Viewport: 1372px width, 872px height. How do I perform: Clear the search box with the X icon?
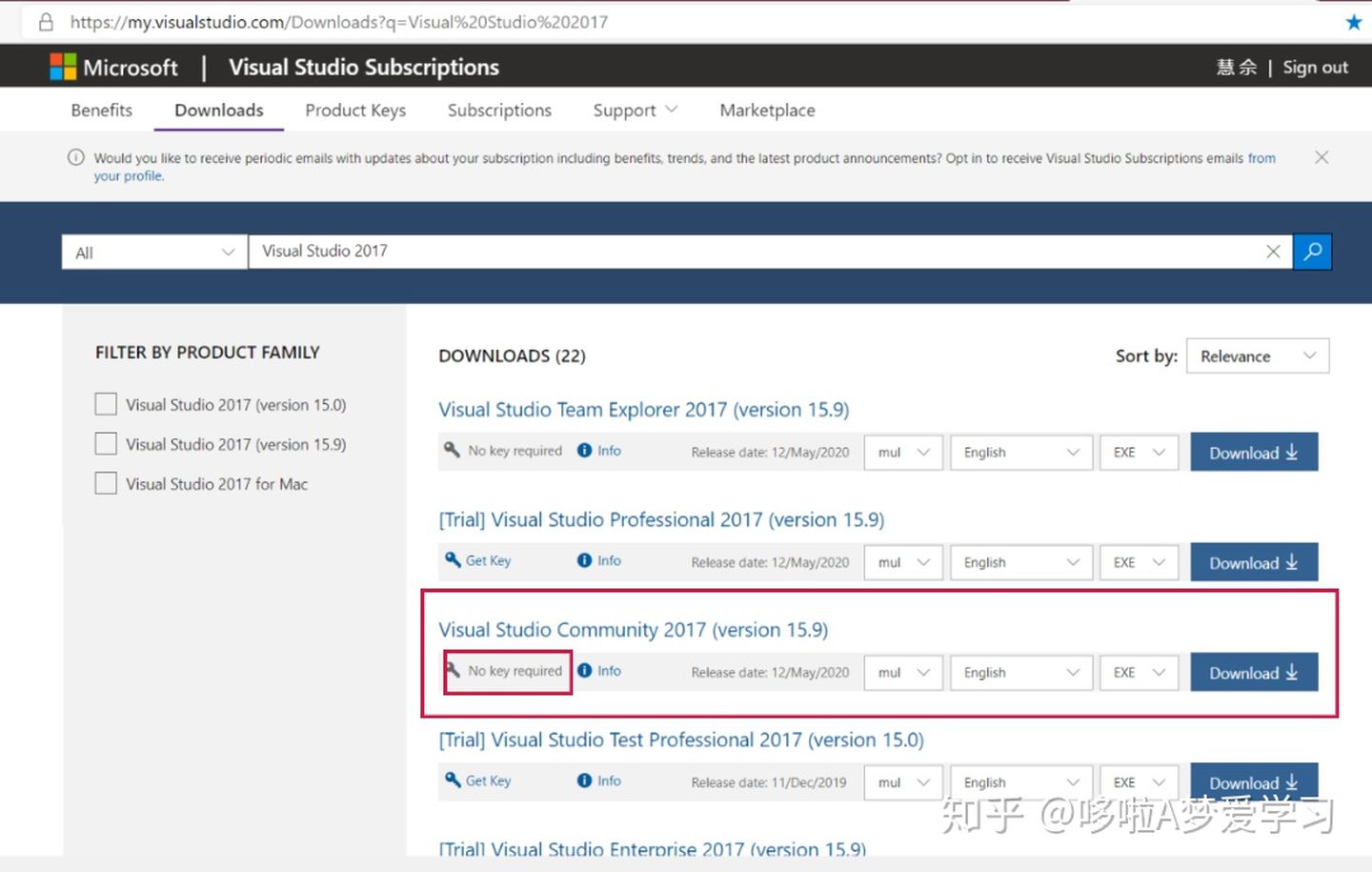point(1273,252)
